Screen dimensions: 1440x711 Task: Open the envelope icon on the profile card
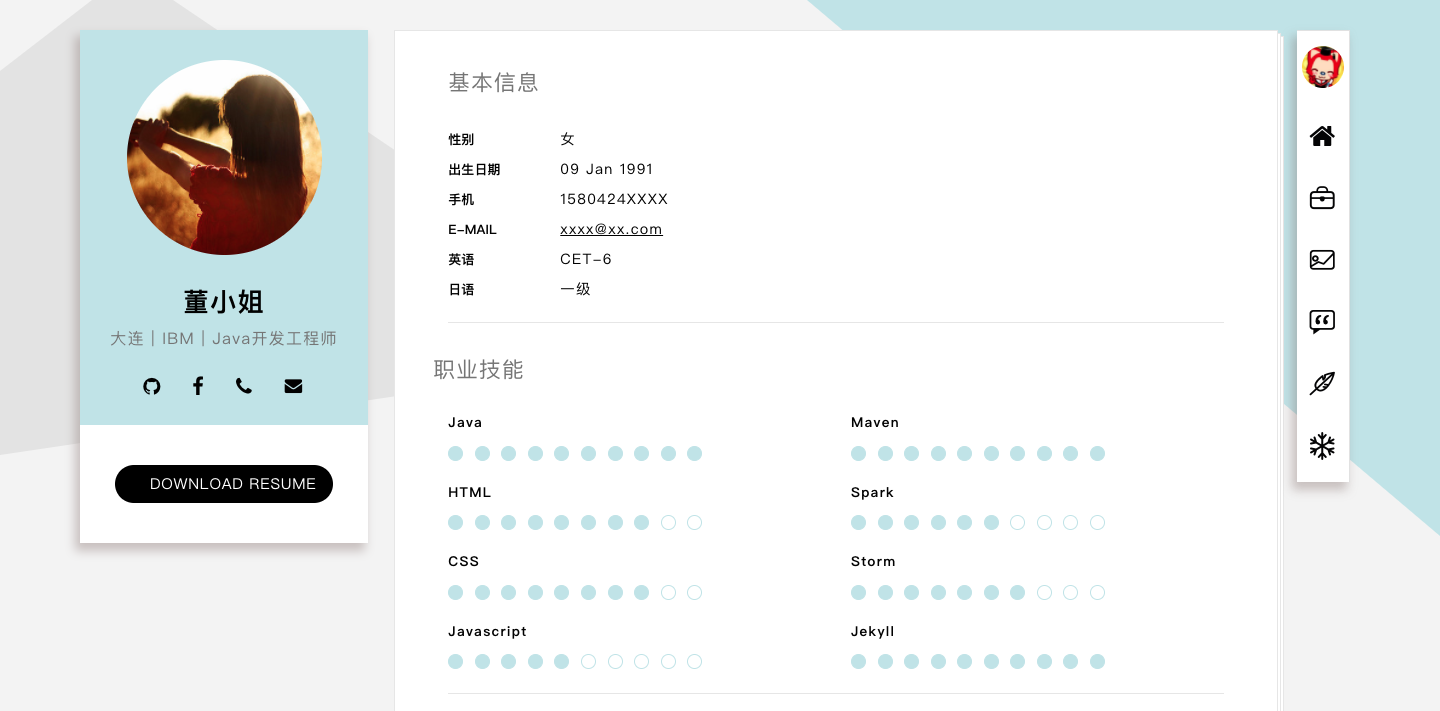click(x=293, y=386)
